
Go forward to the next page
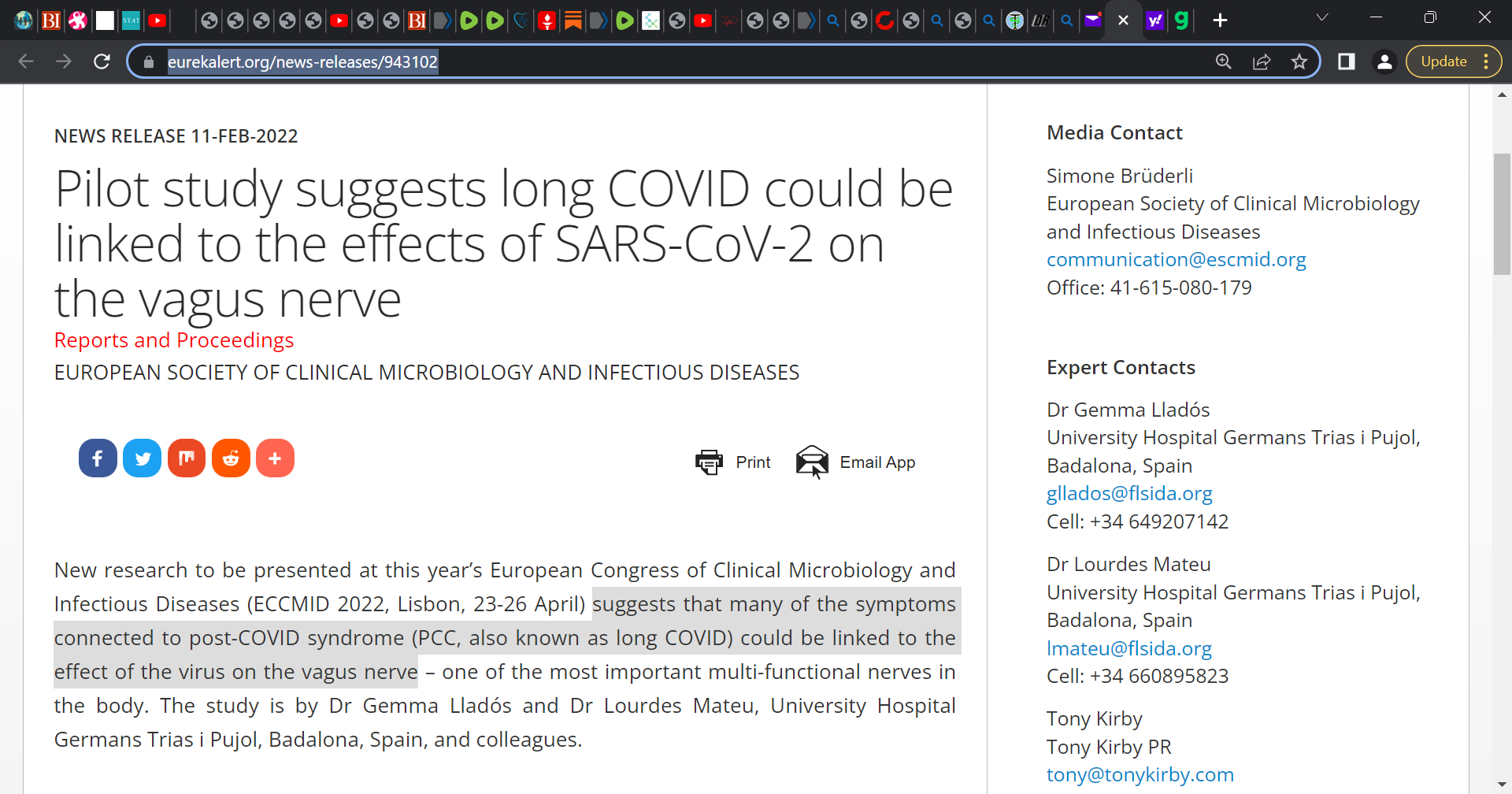(64, 61)
